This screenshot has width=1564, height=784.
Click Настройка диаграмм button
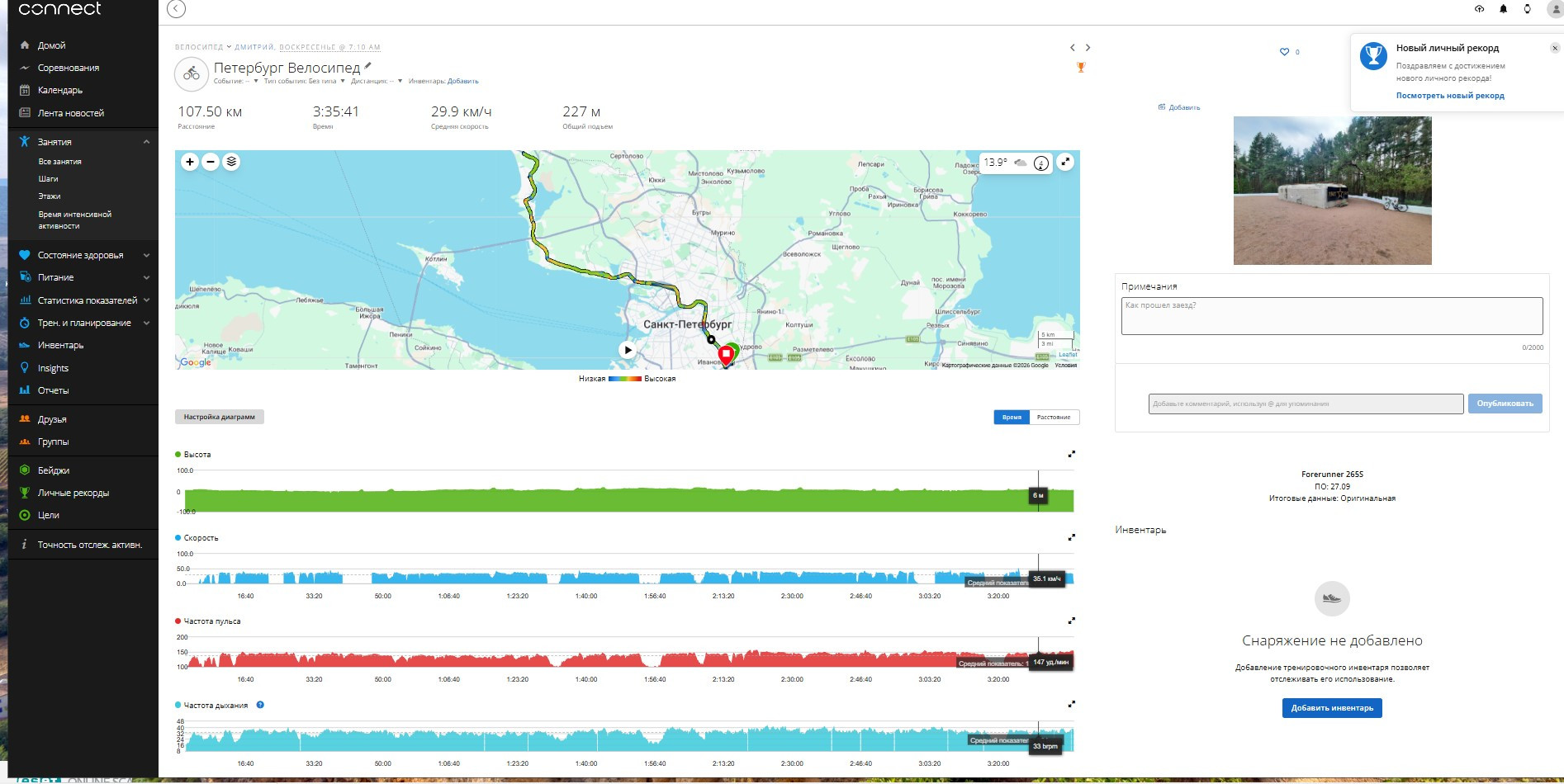point(220,417)
